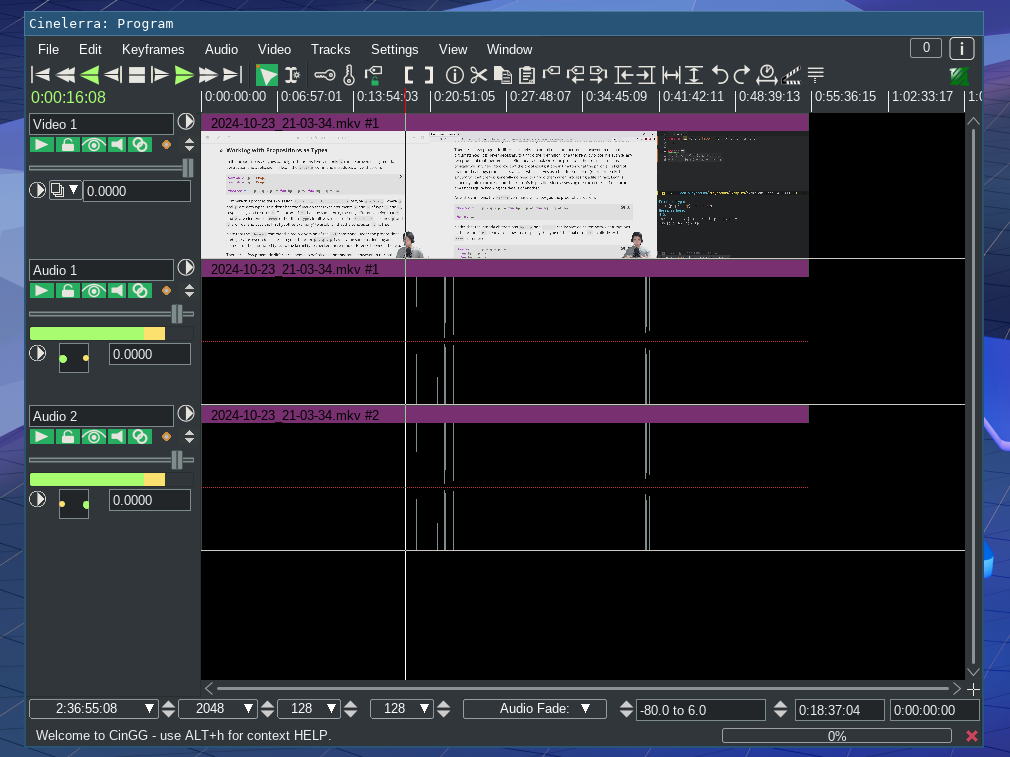
Task: Toggle the lock icon on Audio 1 track
Action: coord(67,291)
